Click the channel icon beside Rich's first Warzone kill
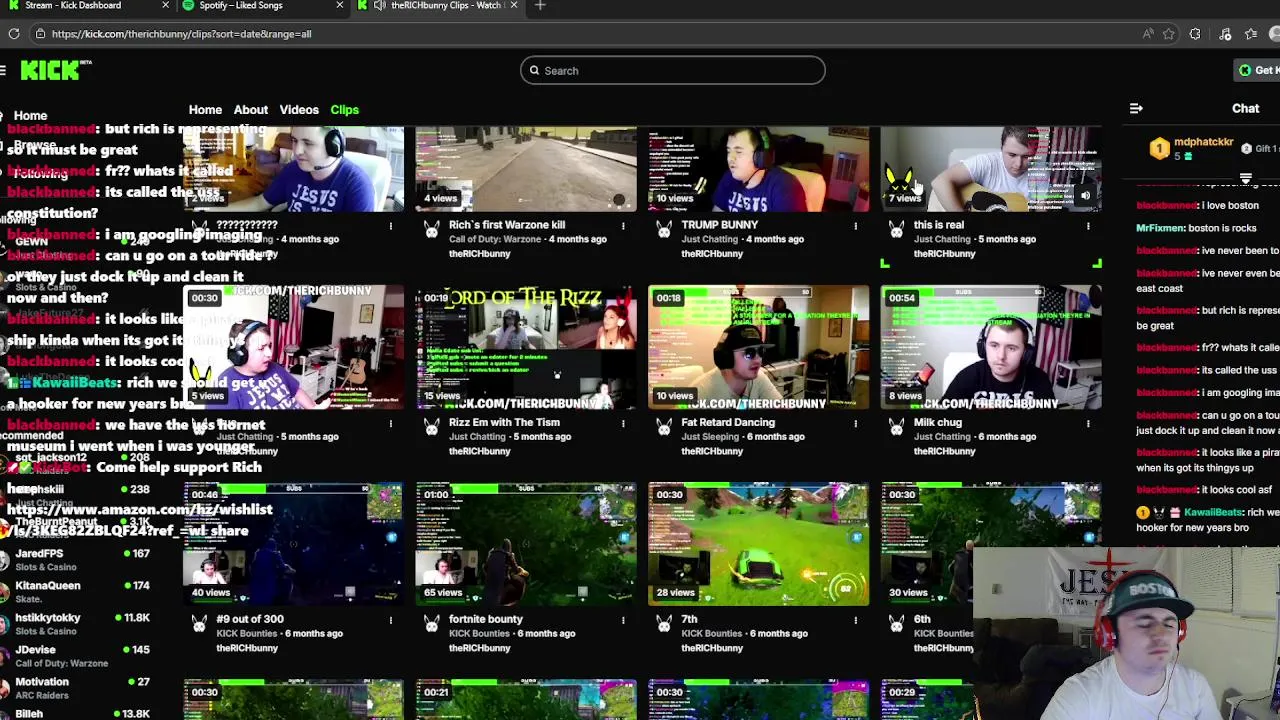1280x720 pixels. [x=431, y=230]
